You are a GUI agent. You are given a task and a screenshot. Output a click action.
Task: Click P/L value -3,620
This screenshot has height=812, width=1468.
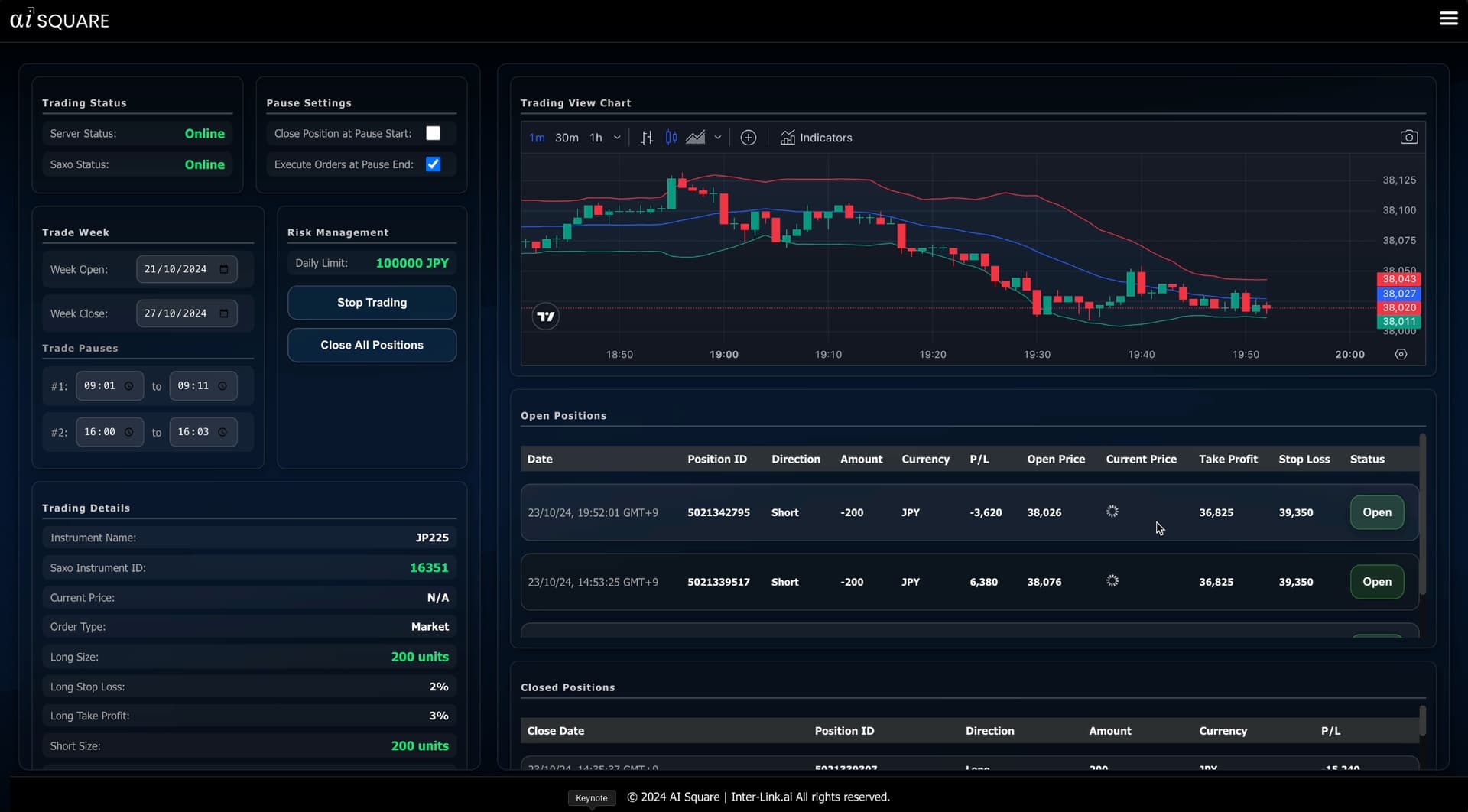click(986, 513)
